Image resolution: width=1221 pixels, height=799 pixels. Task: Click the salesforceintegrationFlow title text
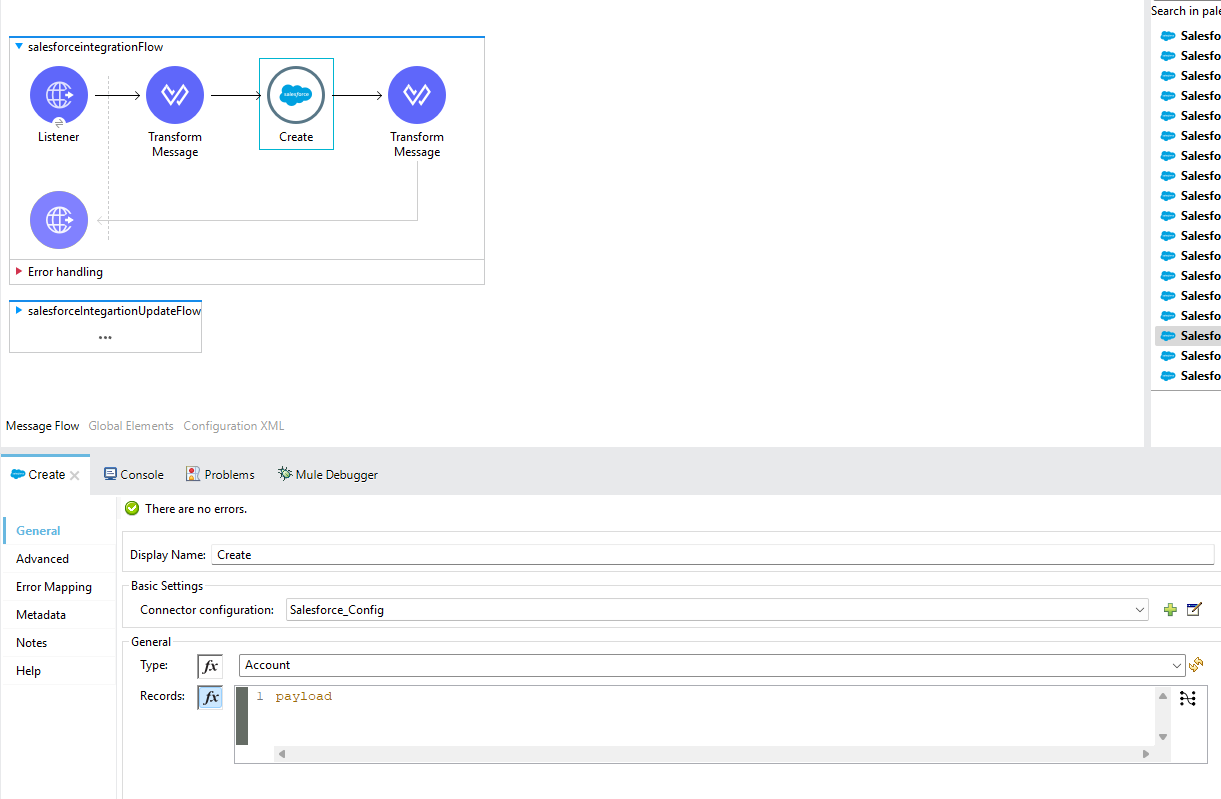95,47
